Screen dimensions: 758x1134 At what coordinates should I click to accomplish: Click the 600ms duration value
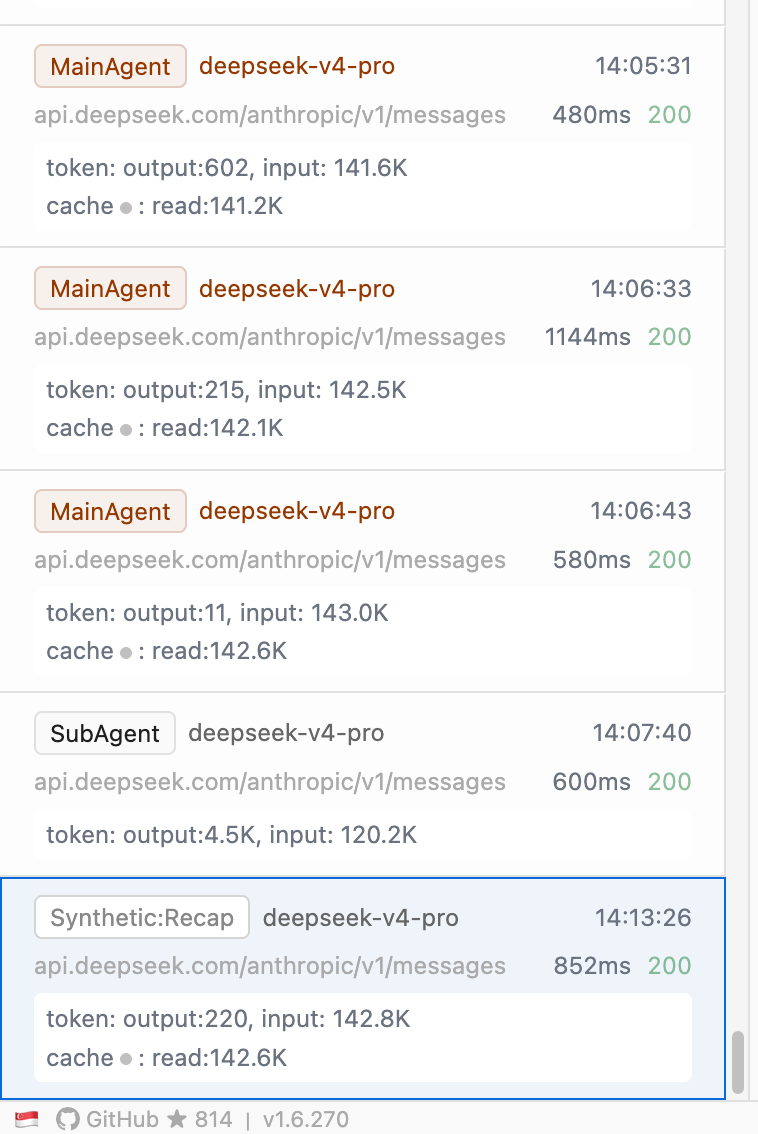click(592, 782)
